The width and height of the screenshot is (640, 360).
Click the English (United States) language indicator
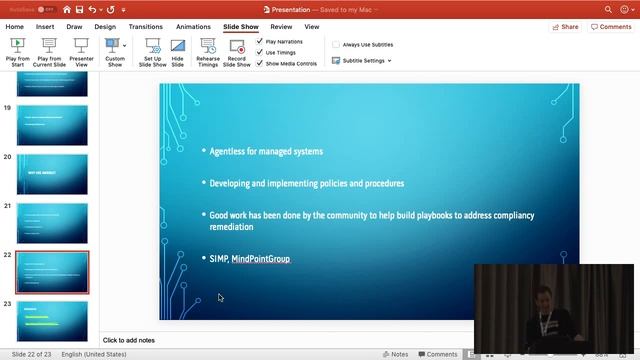[x=94, y=354]
